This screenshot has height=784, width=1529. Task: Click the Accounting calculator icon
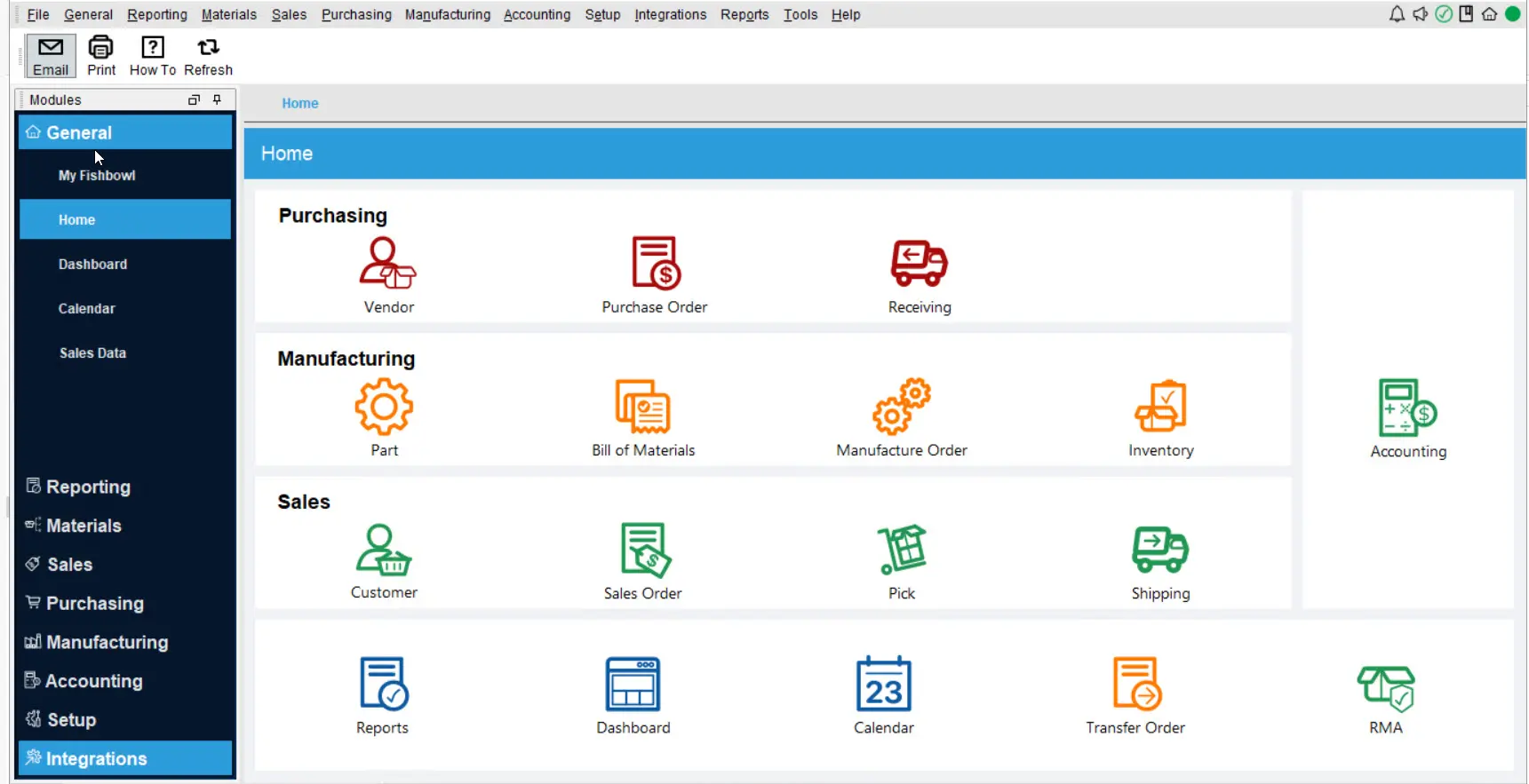[x=1407, y=408]
